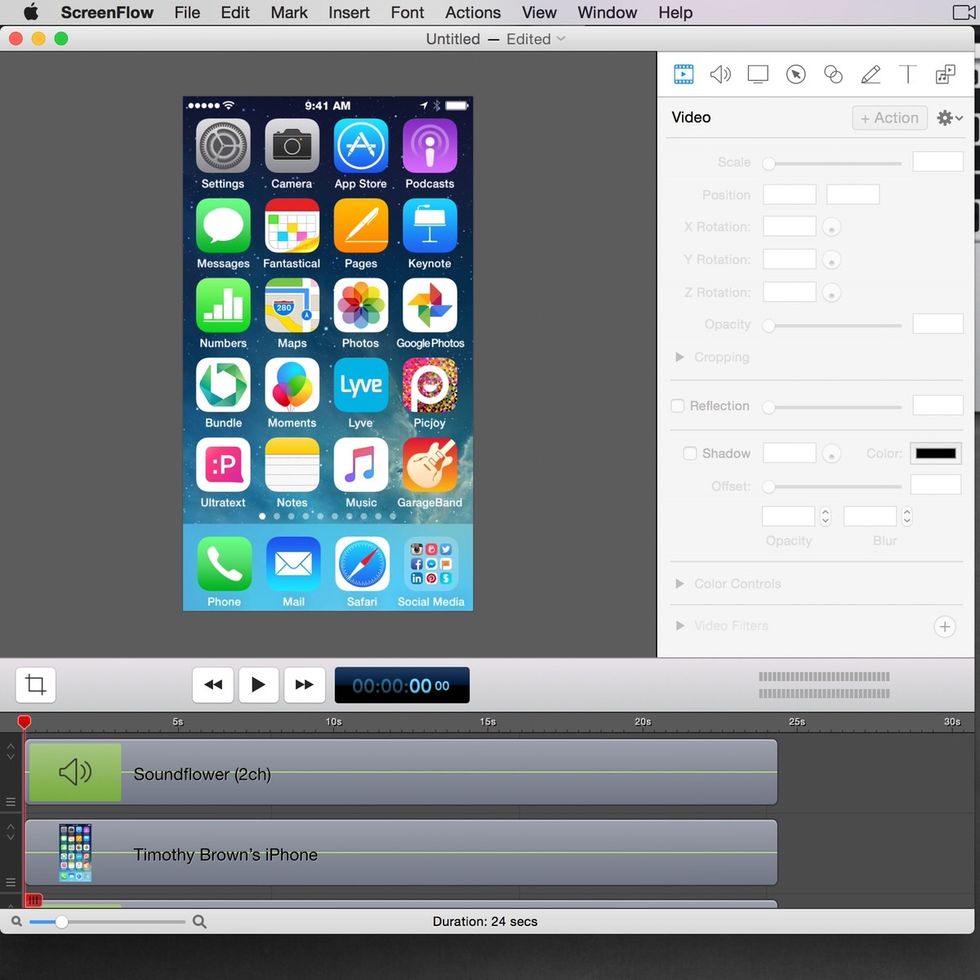The image size is (980, 980).
Task: Click the shadow Color swatch
Action: click(935, 453)
